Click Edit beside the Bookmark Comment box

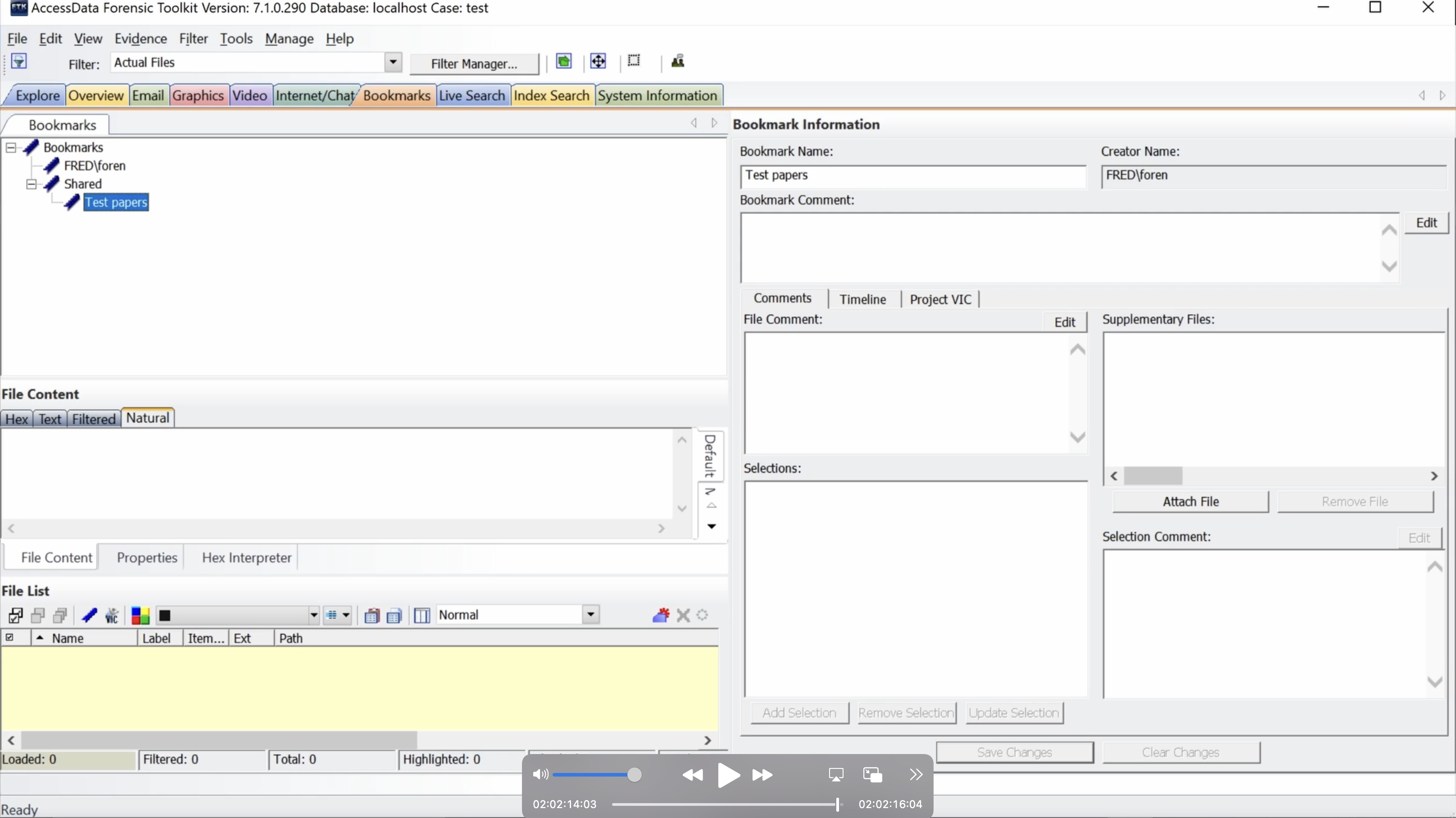coord(1426,223)
